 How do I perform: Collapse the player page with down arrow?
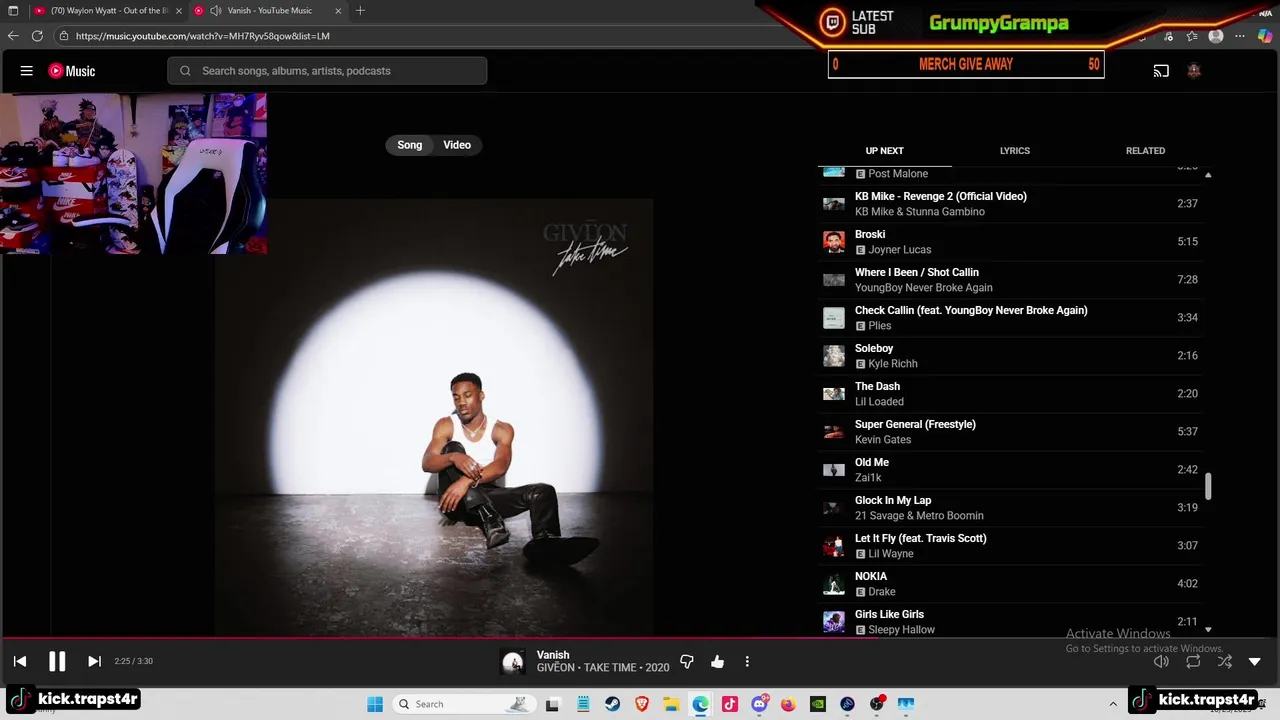click(1255, 661)
